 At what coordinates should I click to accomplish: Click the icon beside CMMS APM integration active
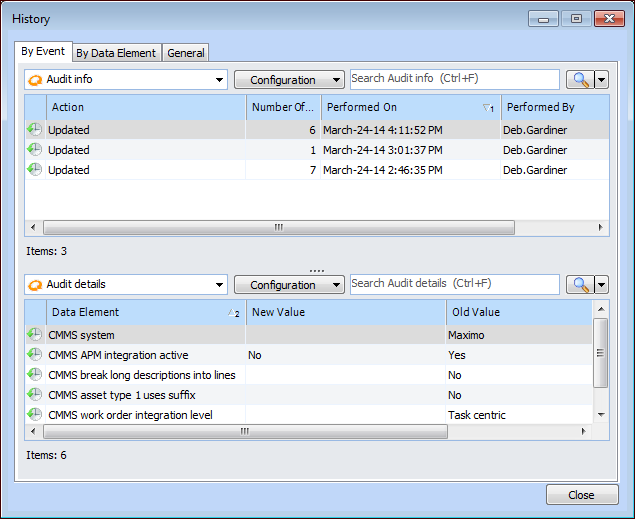pyautogui.click(x=34, y=355)
